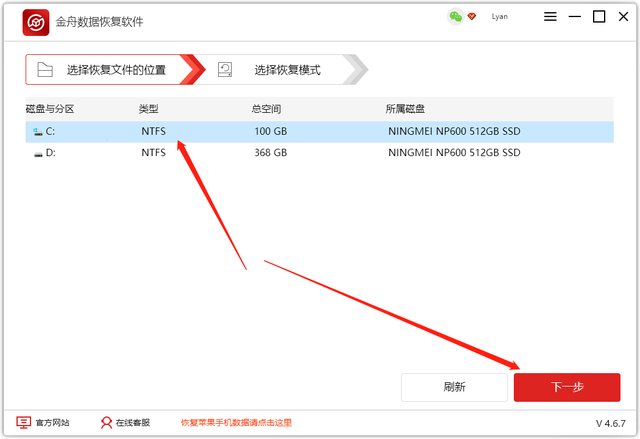The image size is (640, 439).
Task: Open the 恢复苹果手机数据请点击这里 link
Action: coord(236,423)
